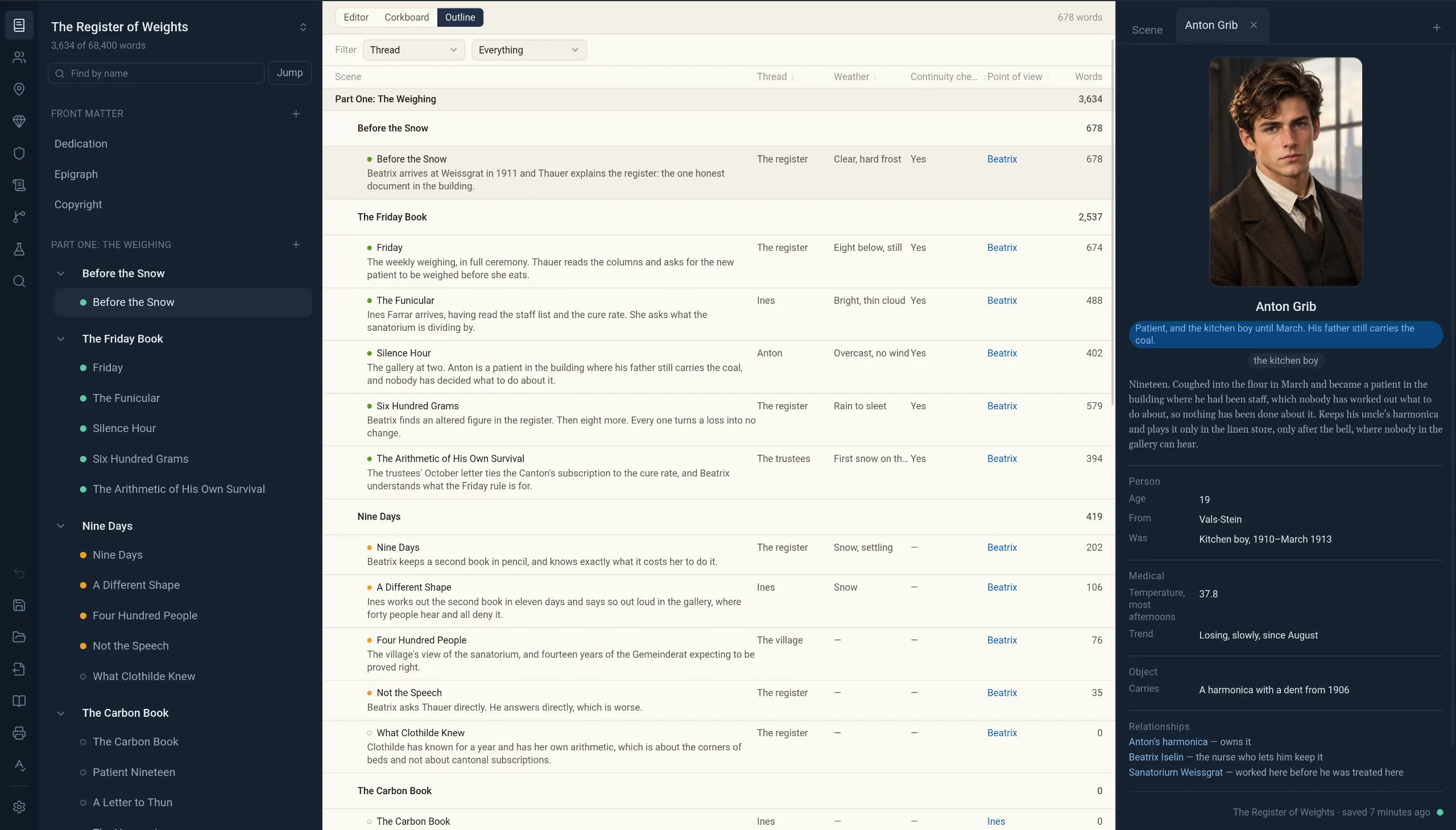The width and height of the screenshot is (1456, 830).
Task: Click the spell check A icon
Action: (19, 765)
